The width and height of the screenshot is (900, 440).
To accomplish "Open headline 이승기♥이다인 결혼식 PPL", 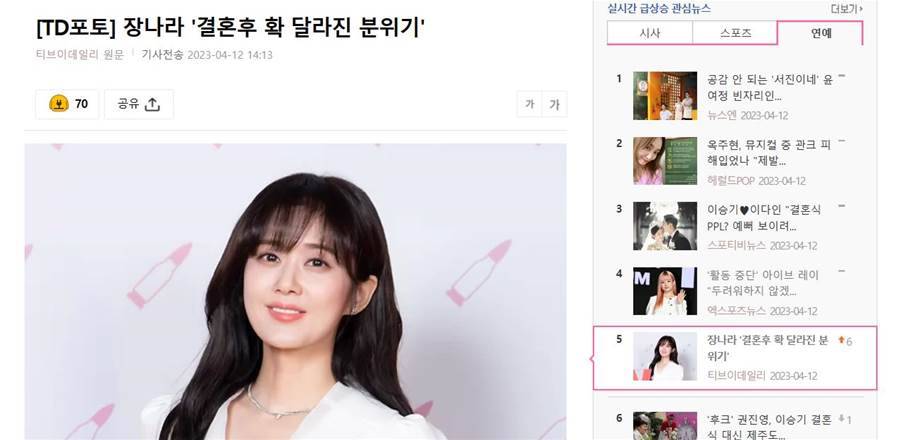I will click(x=764, y=218).
